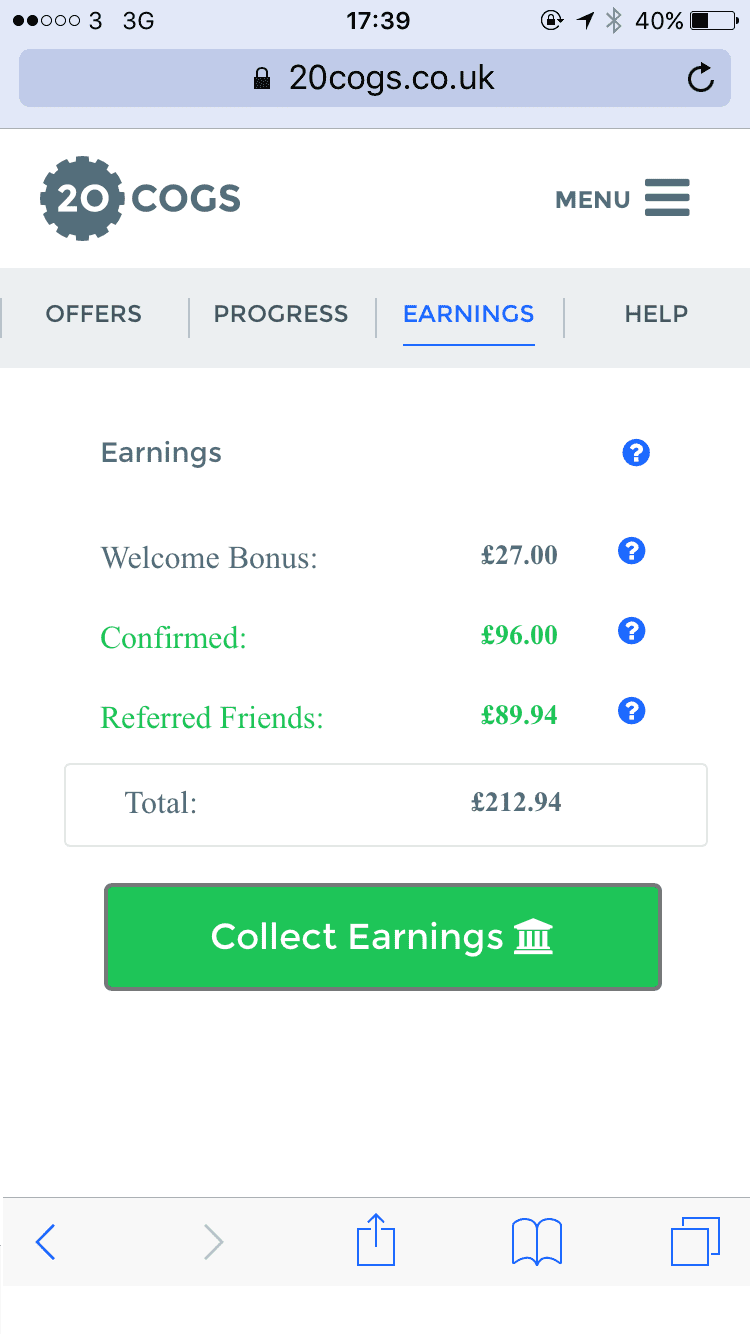Click the help icon beside Earnings heading

[x=636, y=453]
